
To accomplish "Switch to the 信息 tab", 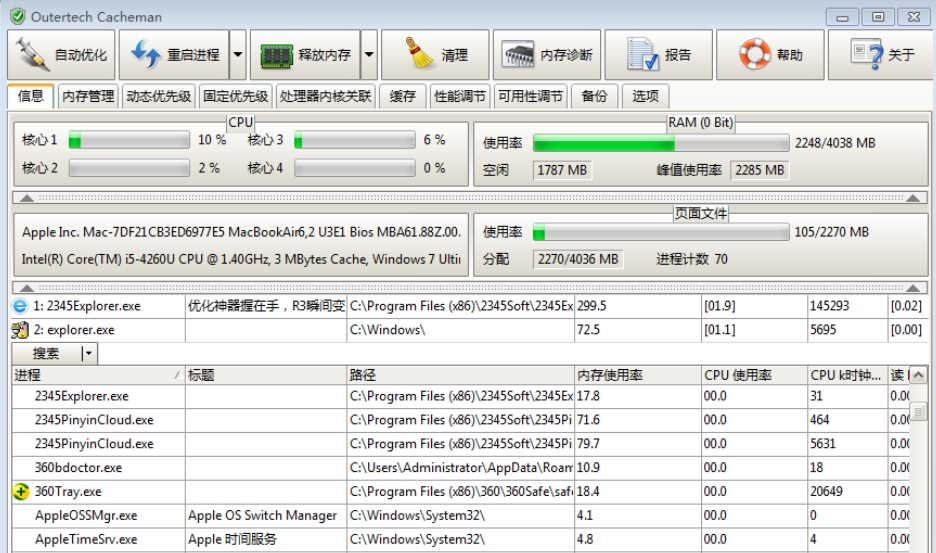I will tap(30, 96).
